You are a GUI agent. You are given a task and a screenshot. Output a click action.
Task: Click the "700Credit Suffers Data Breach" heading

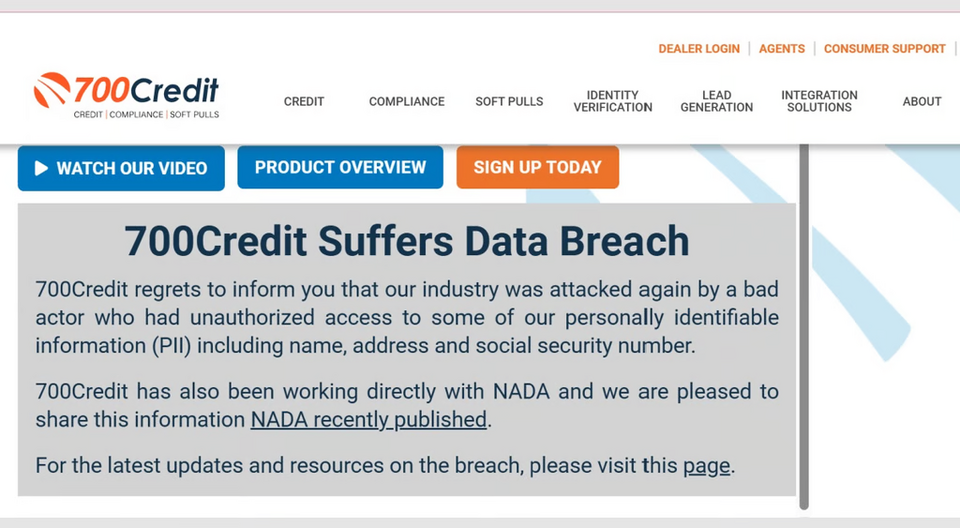[x=407, y=241]
